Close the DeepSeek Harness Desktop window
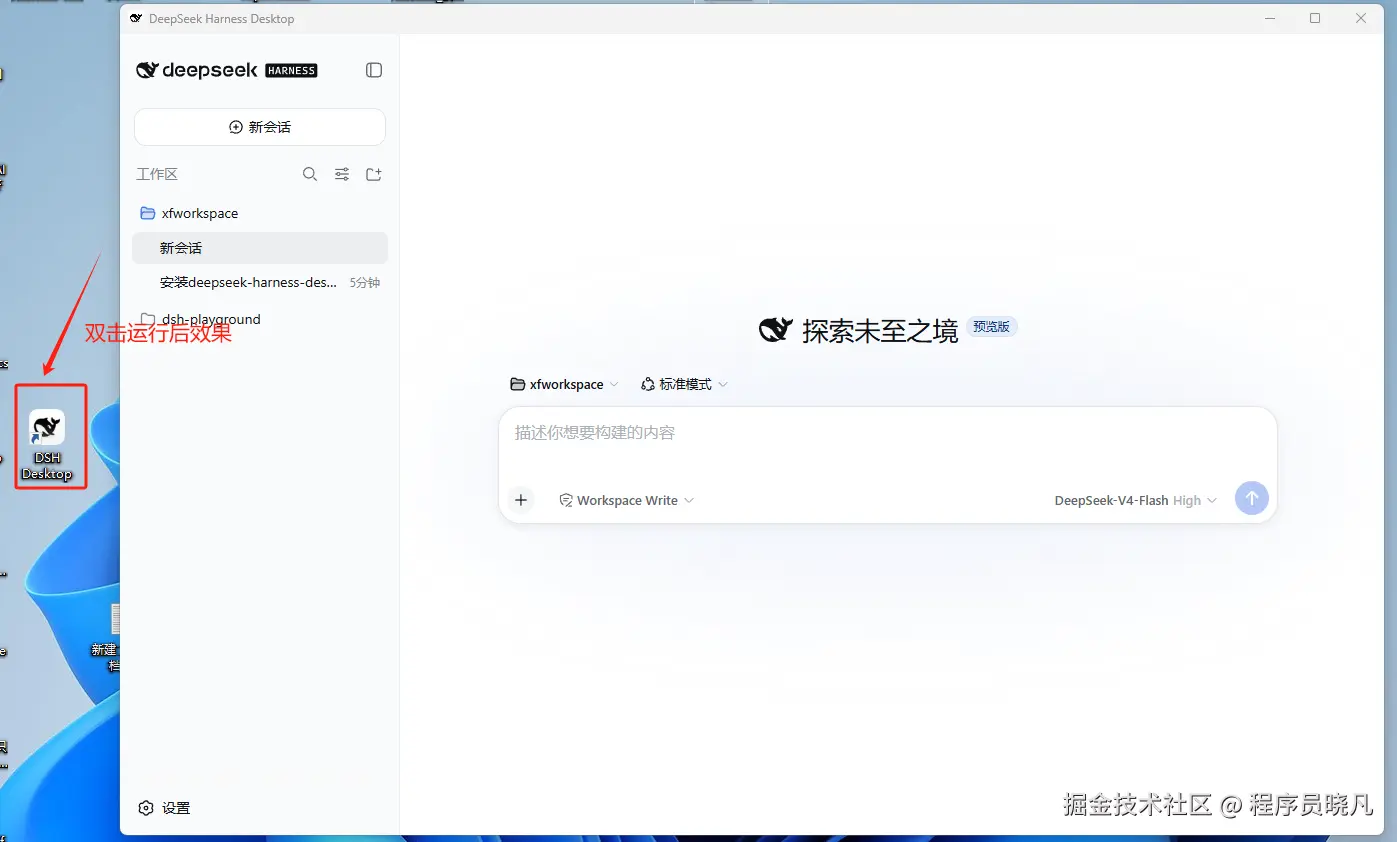The width and height of the screenshot is (1397, 842). click(x=1361, y=18)
